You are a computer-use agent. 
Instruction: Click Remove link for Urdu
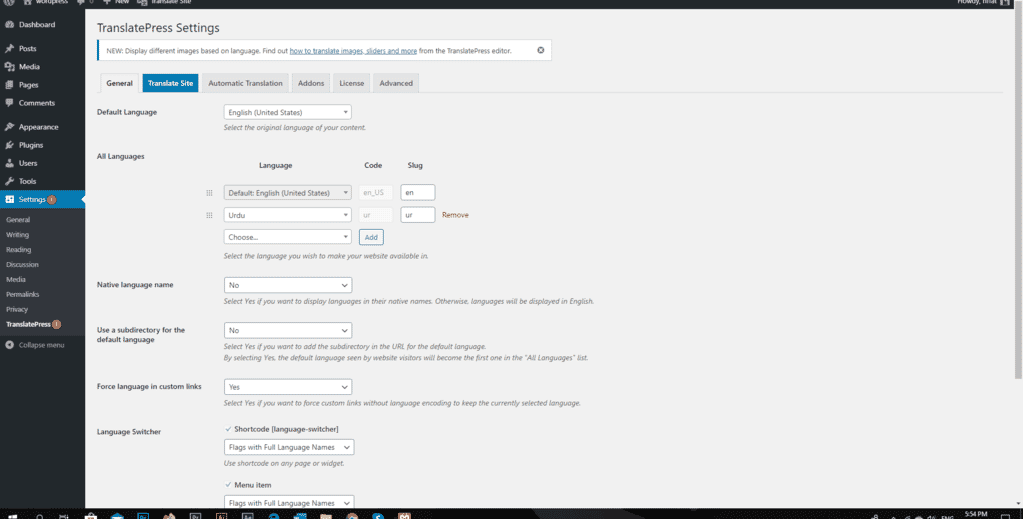455,215
